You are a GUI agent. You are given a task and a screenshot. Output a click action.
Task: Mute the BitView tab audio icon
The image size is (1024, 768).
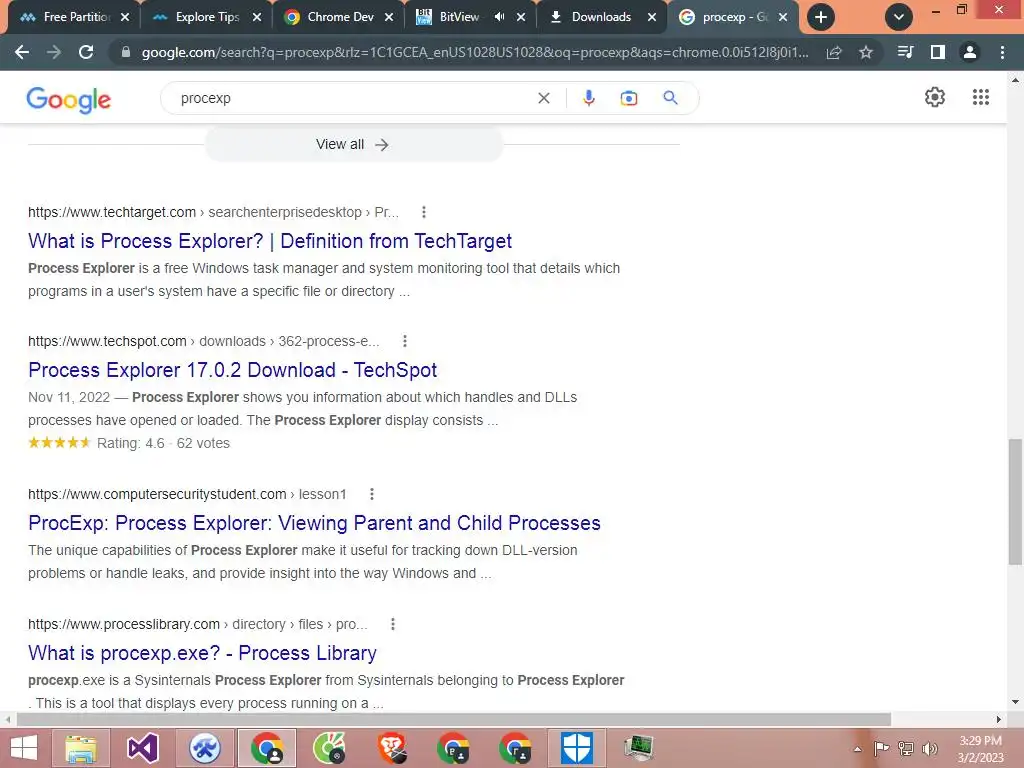coord(500,17)
